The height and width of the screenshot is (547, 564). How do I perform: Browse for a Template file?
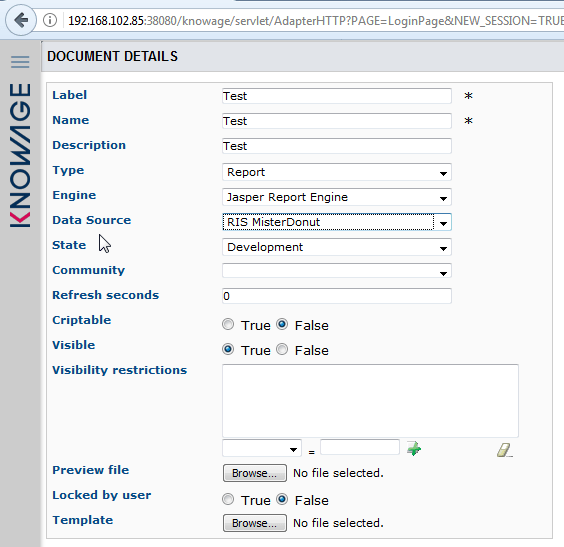tap(255, 523)
